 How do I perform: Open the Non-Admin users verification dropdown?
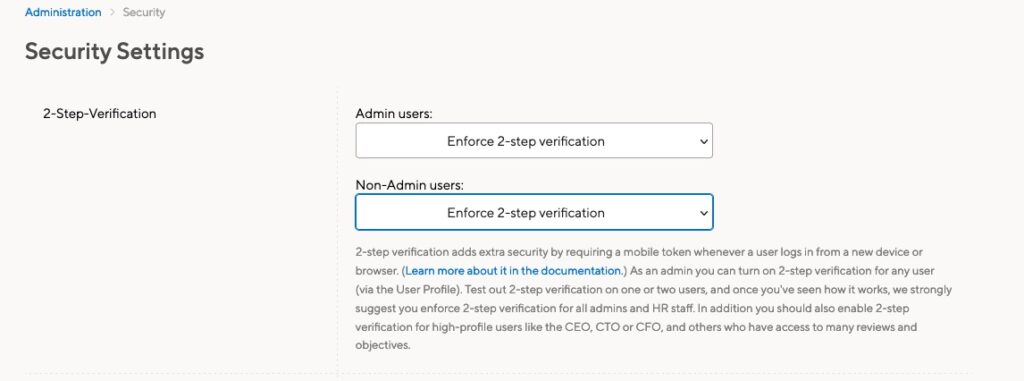[x=534, y=212]
